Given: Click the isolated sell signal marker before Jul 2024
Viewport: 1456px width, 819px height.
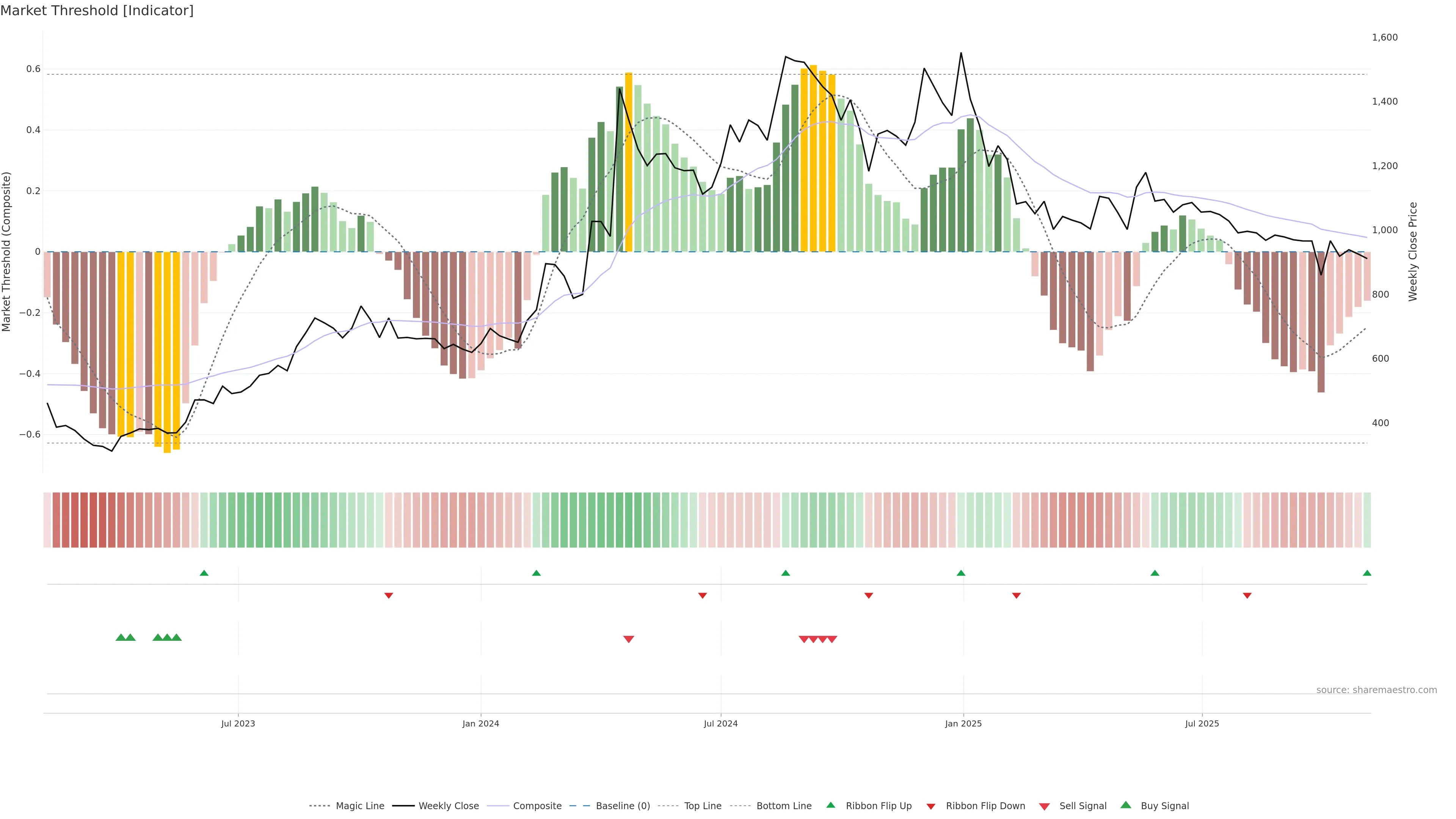Looking at the screenshot, I should 629,639.
